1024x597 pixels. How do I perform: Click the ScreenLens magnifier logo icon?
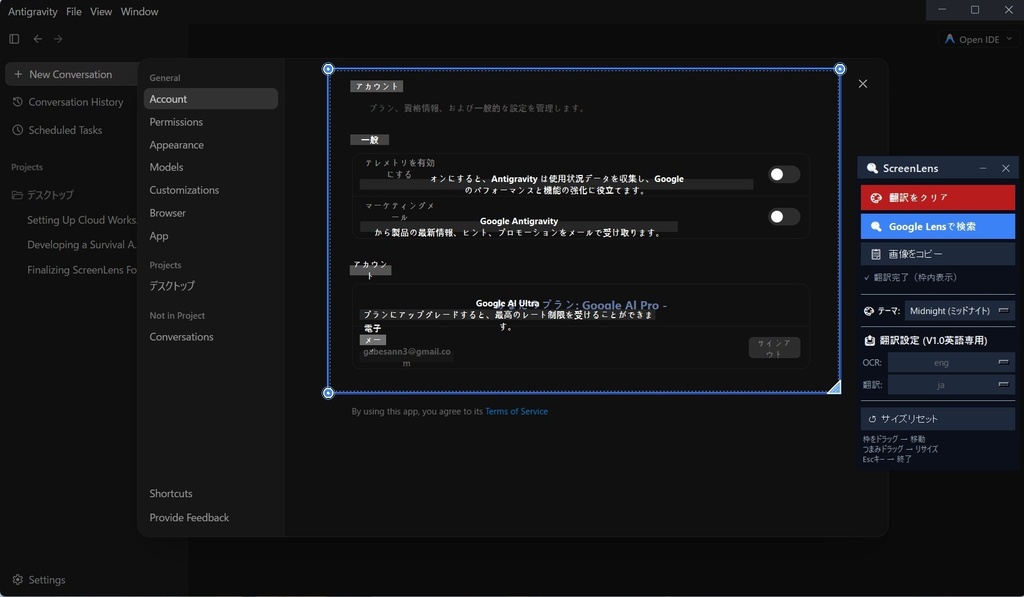[x=872, y=168]
